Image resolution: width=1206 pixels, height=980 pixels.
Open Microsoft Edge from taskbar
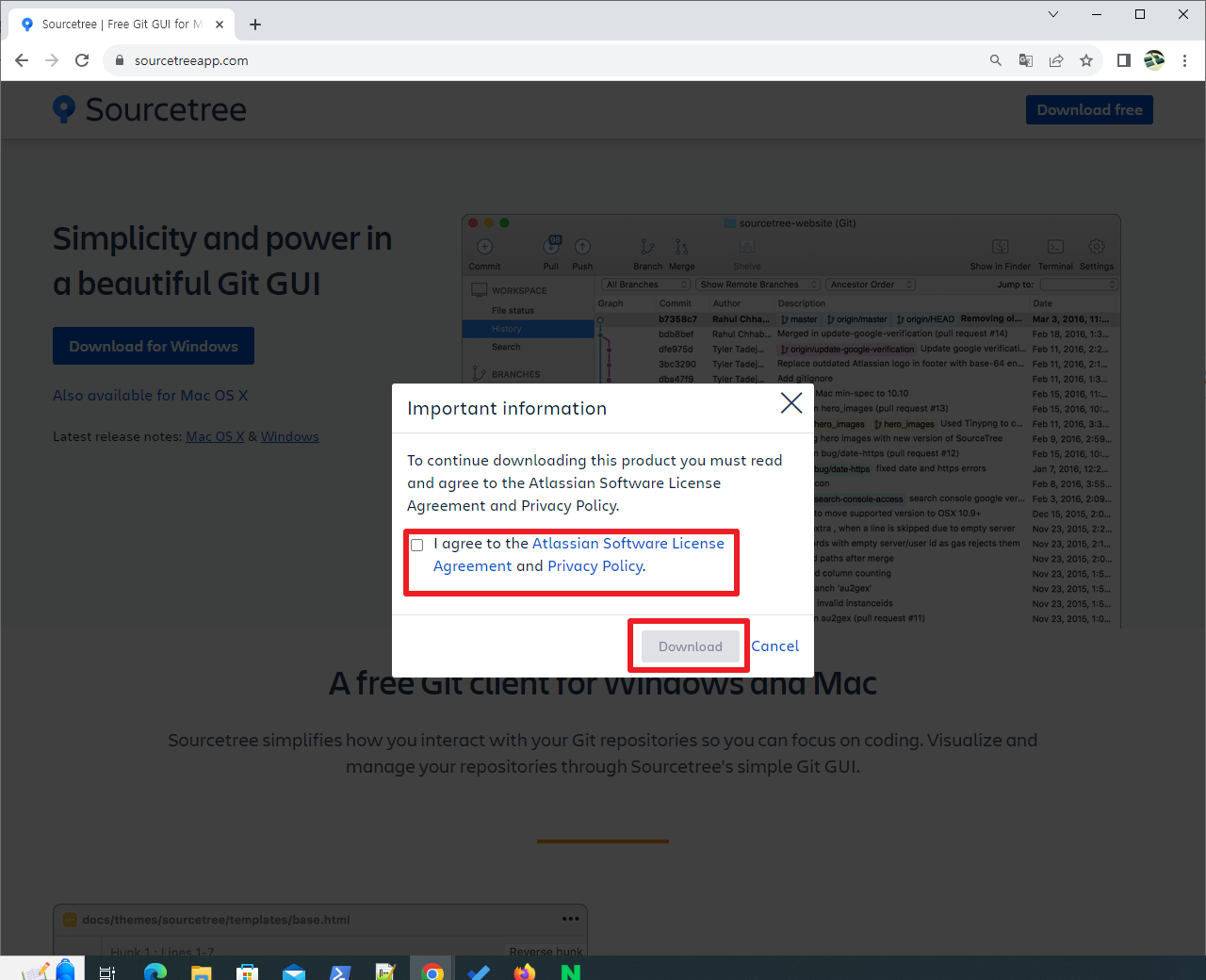[x=155, y=972]
